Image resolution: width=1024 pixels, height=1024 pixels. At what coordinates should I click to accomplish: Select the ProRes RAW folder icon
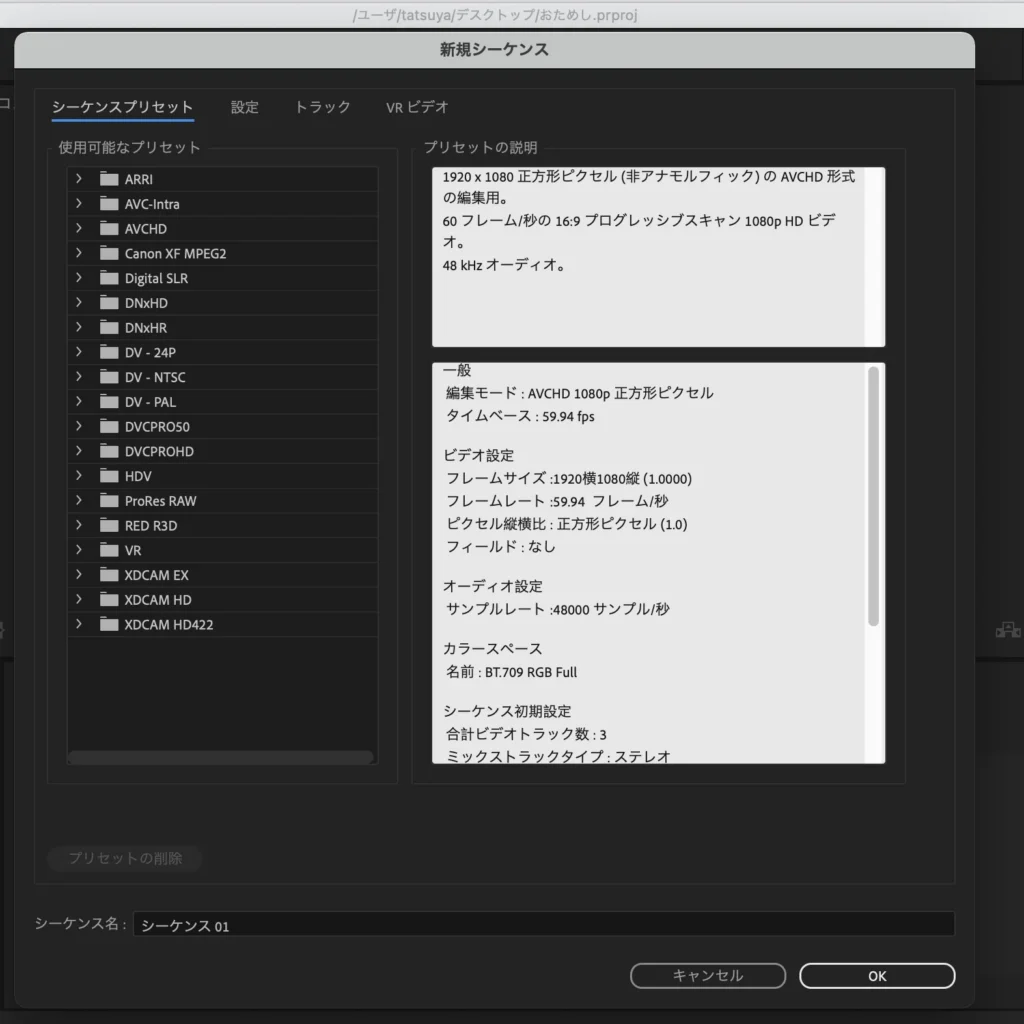click(x=109, y=501)
